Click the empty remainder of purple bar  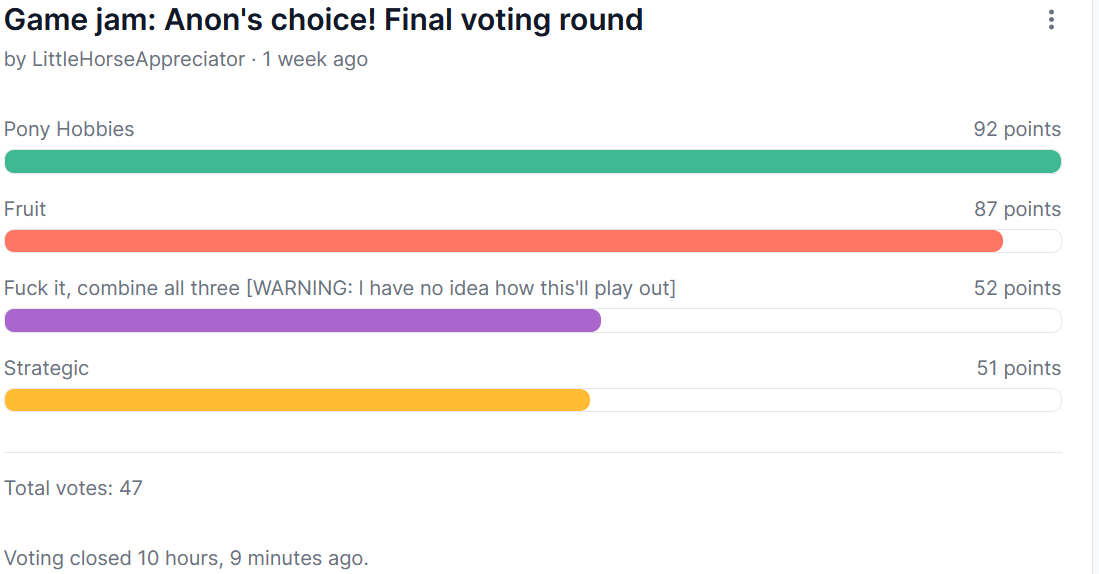click(831, 320)
